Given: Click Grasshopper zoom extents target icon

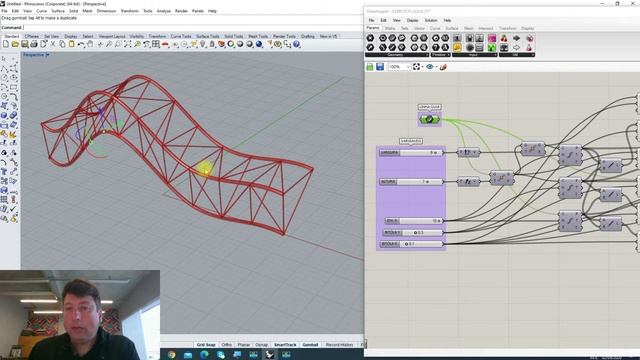Looking at the screenshot, I should point(416,67).
